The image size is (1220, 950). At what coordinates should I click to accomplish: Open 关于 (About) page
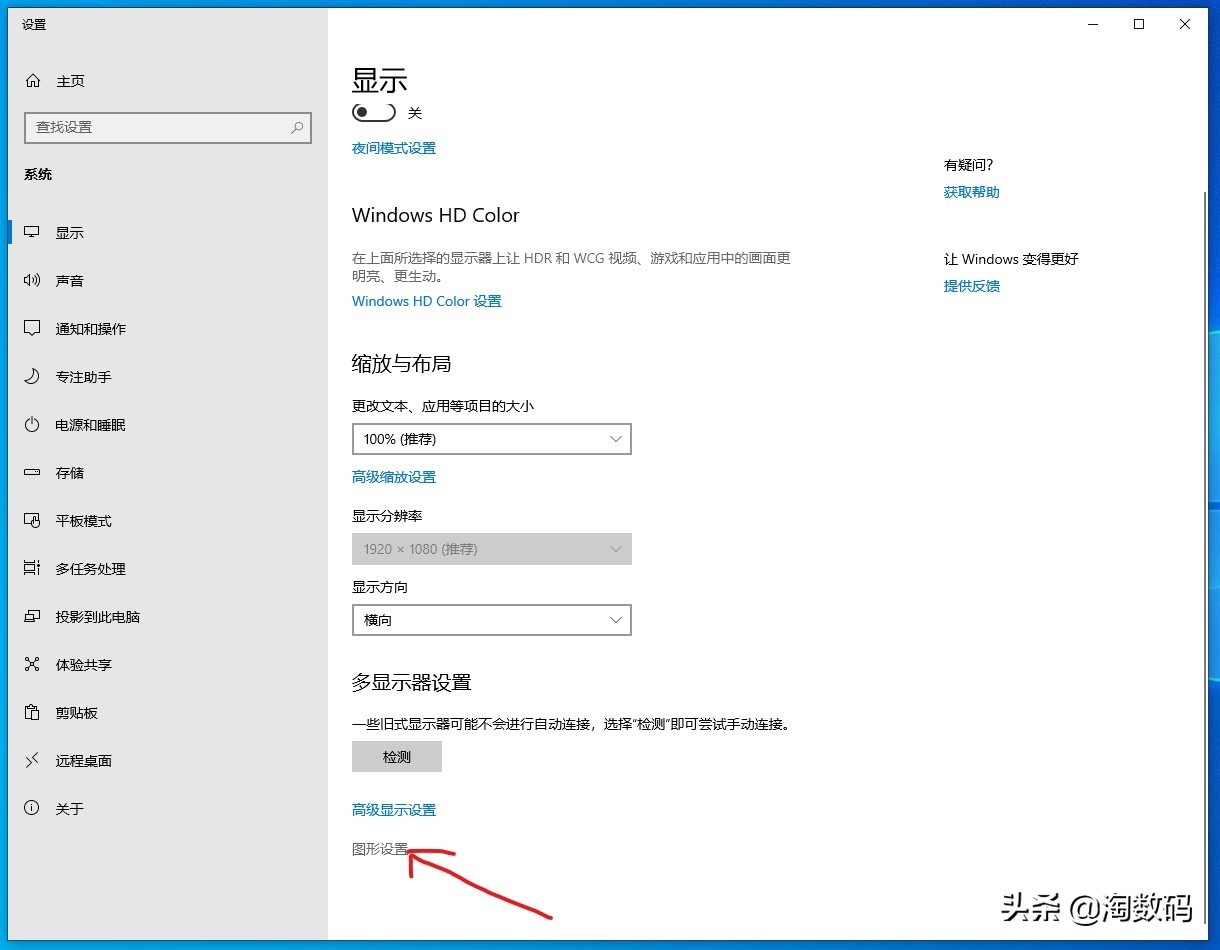[68, 808]
